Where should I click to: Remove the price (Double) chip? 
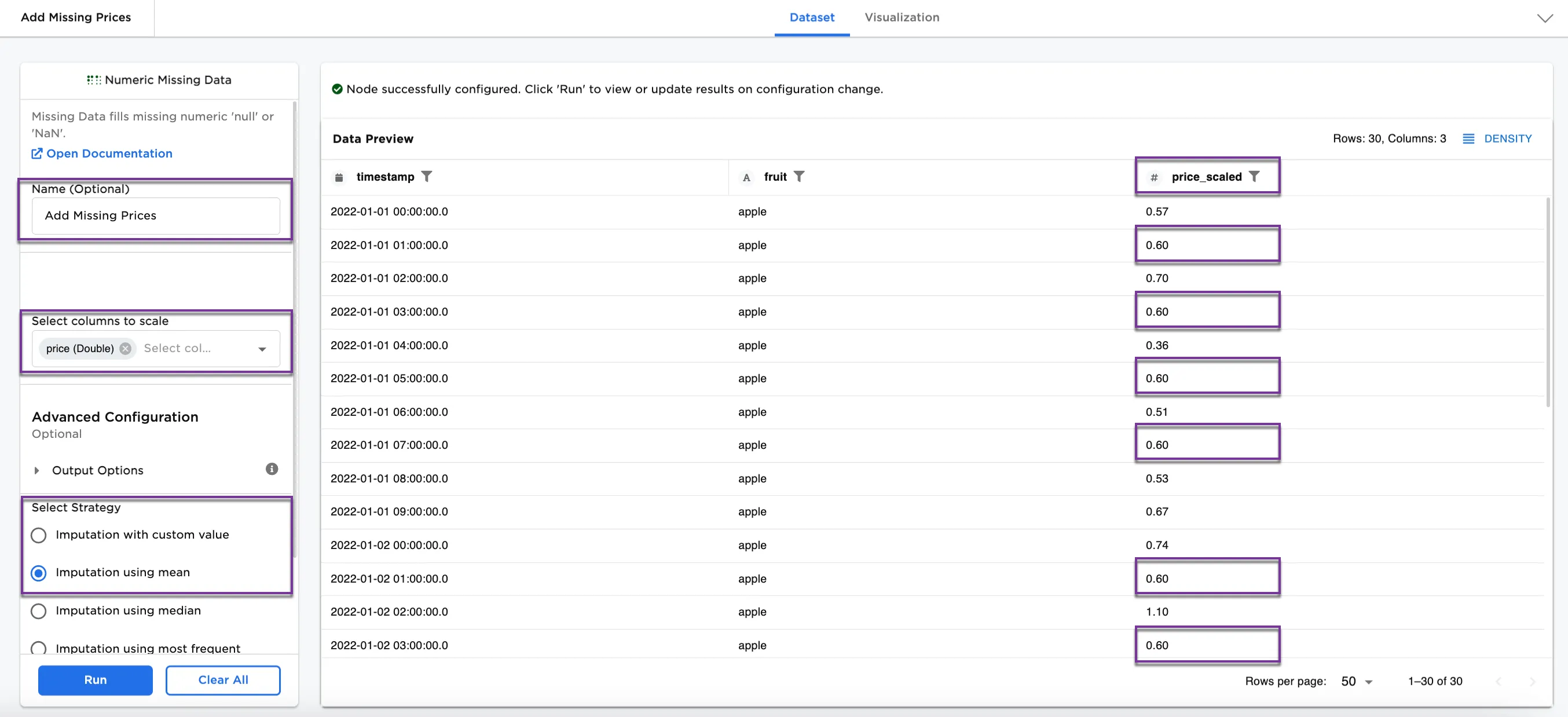coord(126,349)
